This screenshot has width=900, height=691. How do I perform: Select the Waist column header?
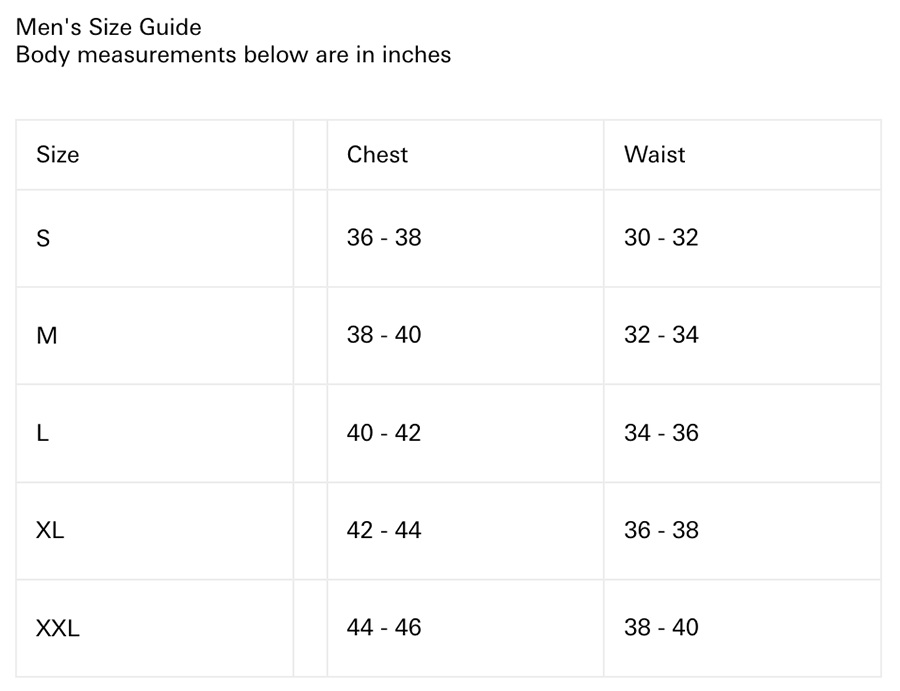tap(654, 155)
